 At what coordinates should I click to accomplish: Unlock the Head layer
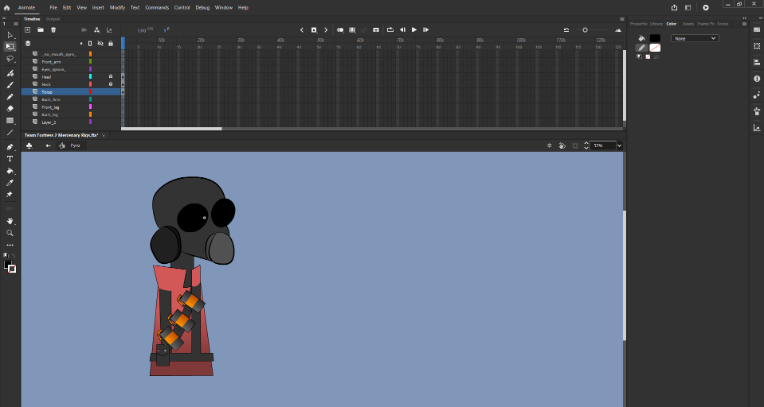click(111, 77)
